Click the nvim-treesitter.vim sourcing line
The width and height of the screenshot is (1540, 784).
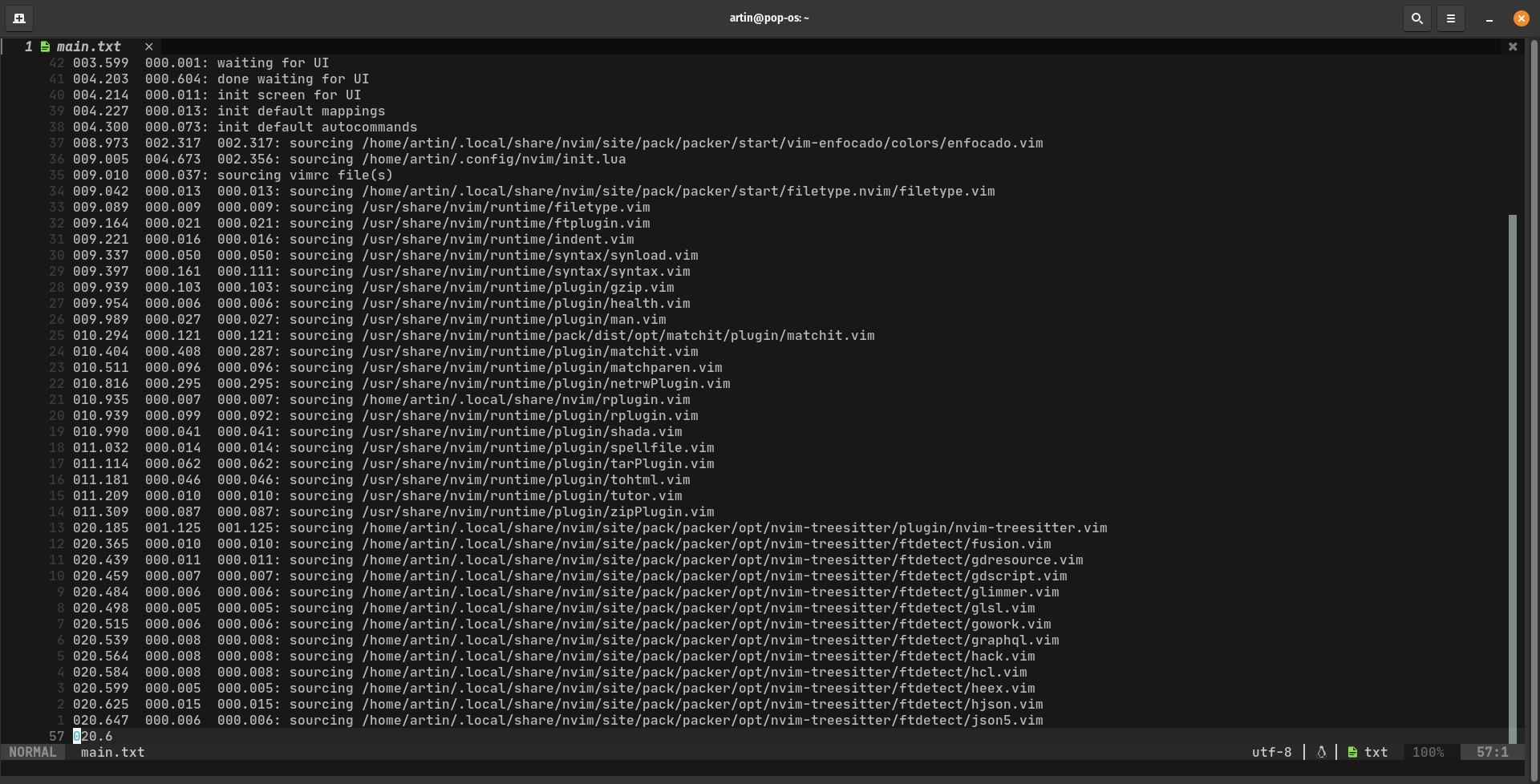click(x=590, y=527)
